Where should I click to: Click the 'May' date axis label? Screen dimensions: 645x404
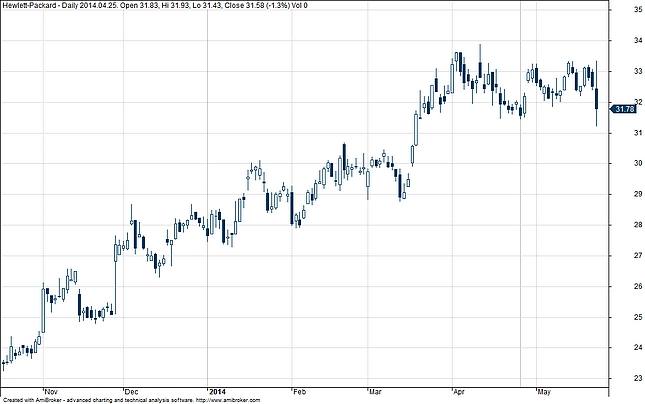pos(544,392)
